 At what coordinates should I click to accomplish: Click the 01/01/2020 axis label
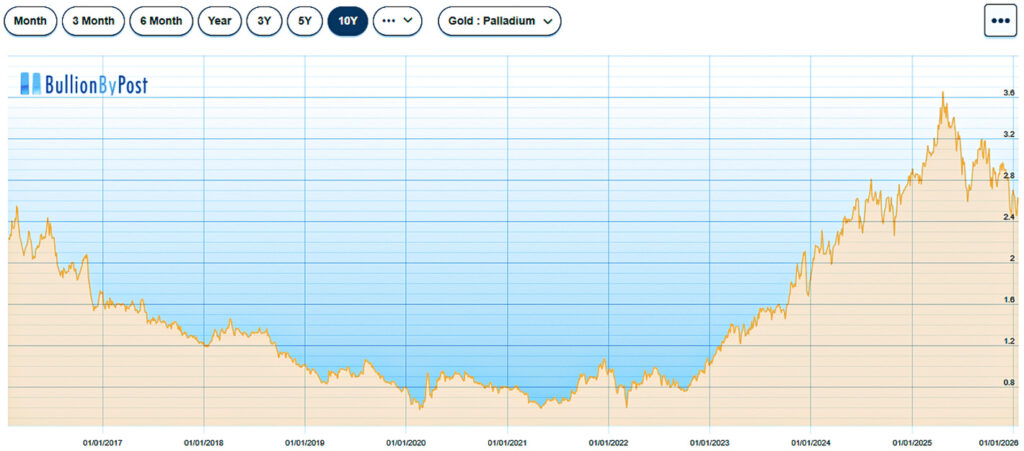[x=406, y=443]
